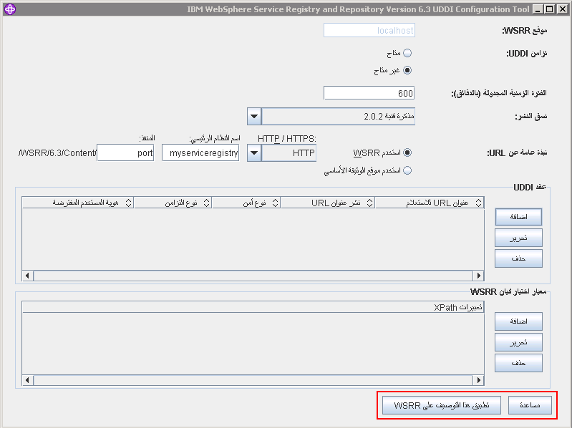
Task: Click right scroll arrow of UDDI nodes table
Action: point(478,276)
